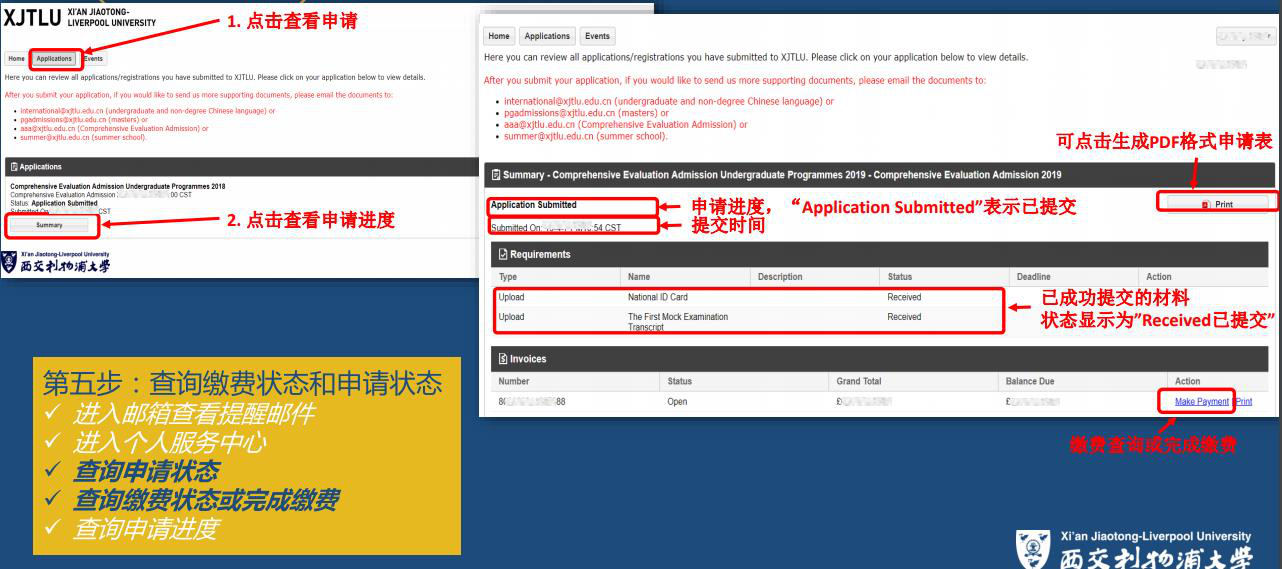The image size is (1282, 569).
Task: Open the Events tab on the Summary page
Action: coord(598,36)
